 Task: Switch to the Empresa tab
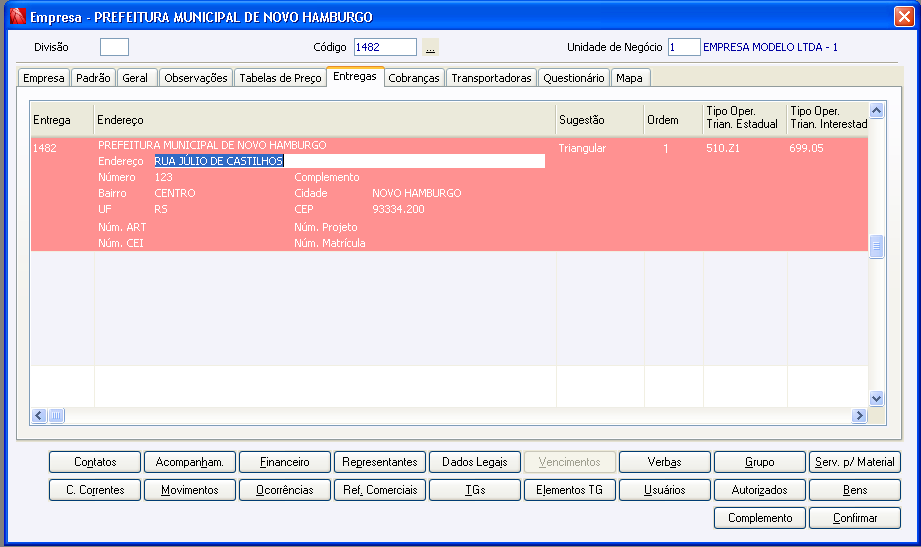(43, 78)
